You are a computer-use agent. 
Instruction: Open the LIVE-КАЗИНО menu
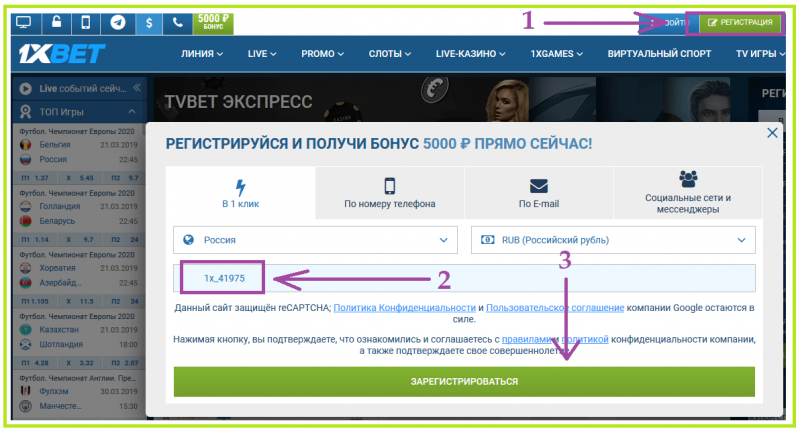pyautogui.click(x=470, y=54)
